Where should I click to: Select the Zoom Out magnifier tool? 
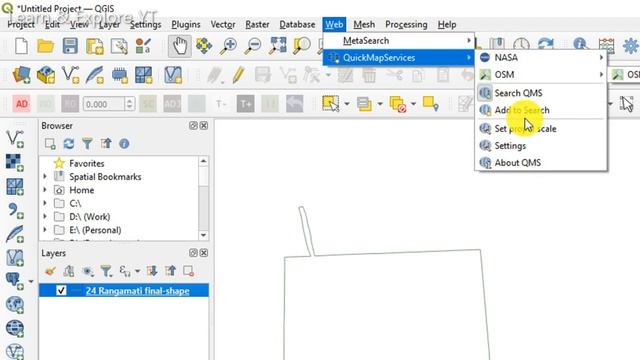[x=253, y=46]
